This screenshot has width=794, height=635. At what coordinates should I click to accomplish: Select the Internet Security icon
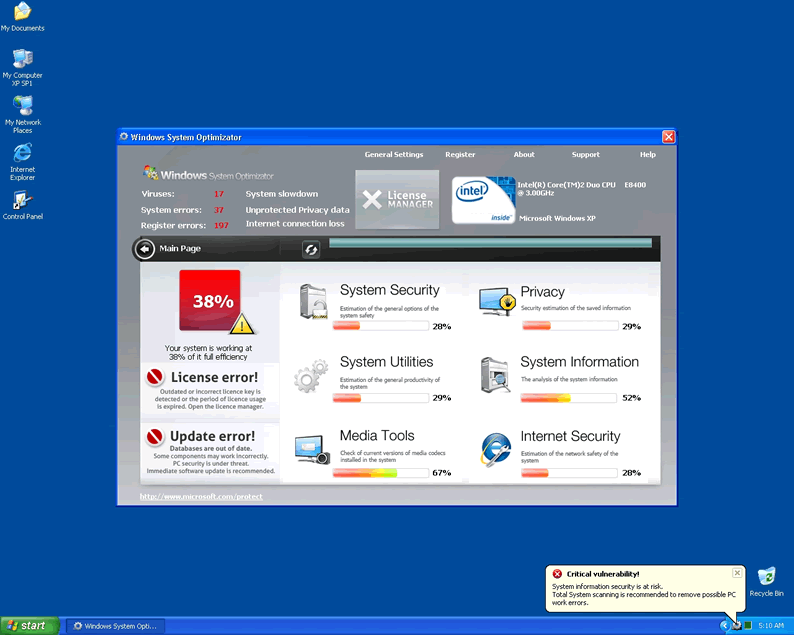click(x=496, y=449)
